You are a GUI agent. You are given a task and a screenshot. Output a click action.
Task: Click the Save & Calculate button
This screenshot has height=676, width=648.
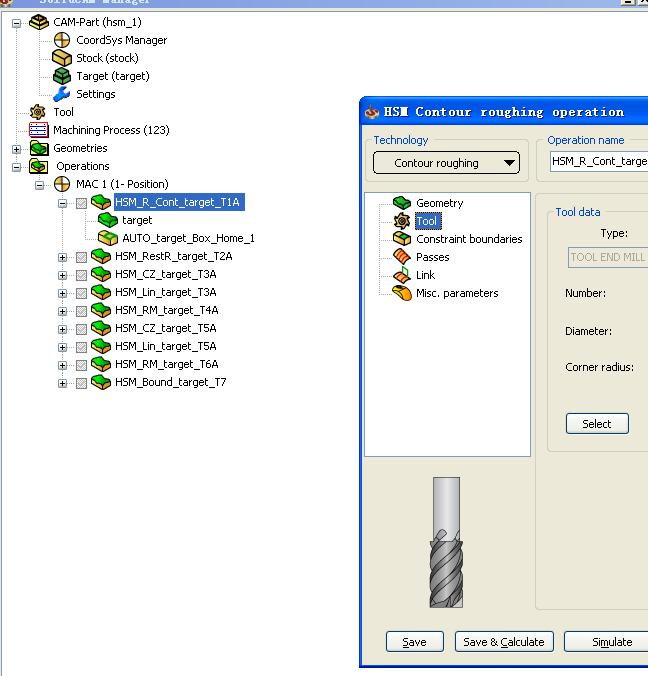[x=504, y=642]
